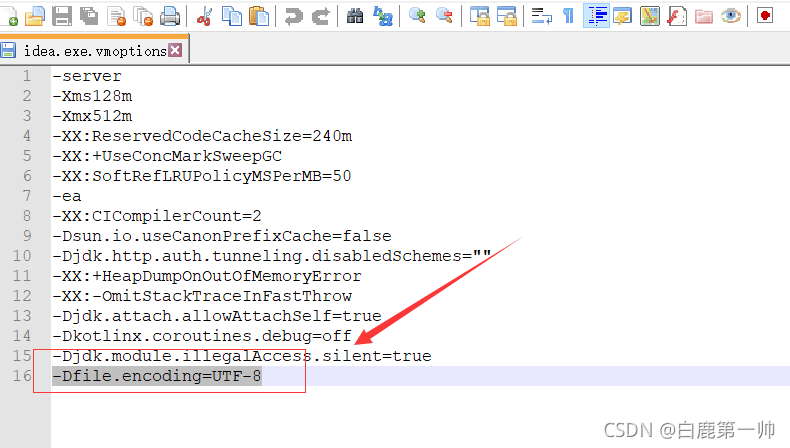
Task: Paste from clipboard icon
Action: click(259, 16)
